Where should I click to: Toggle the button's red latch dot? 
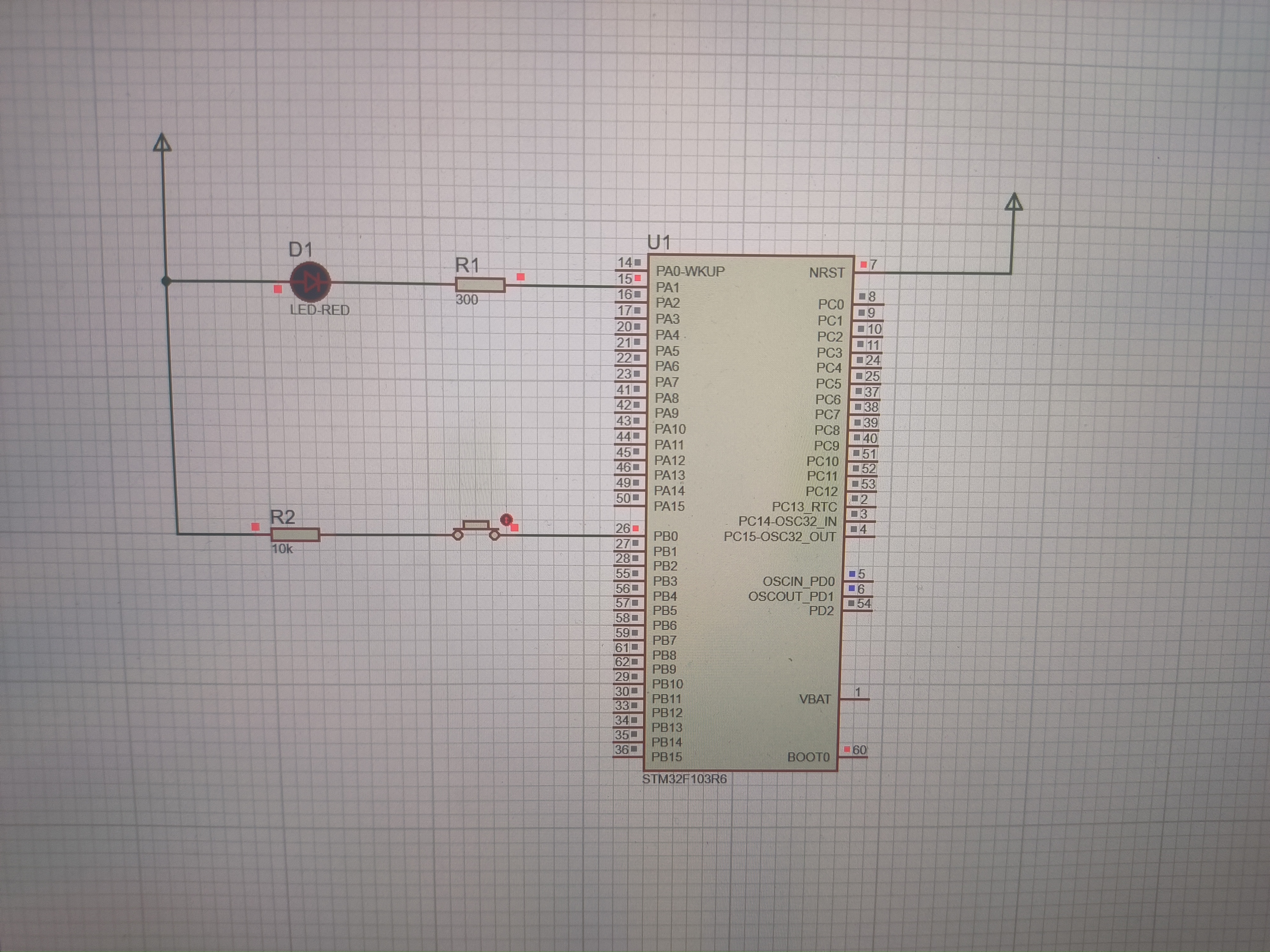(506, 519)
